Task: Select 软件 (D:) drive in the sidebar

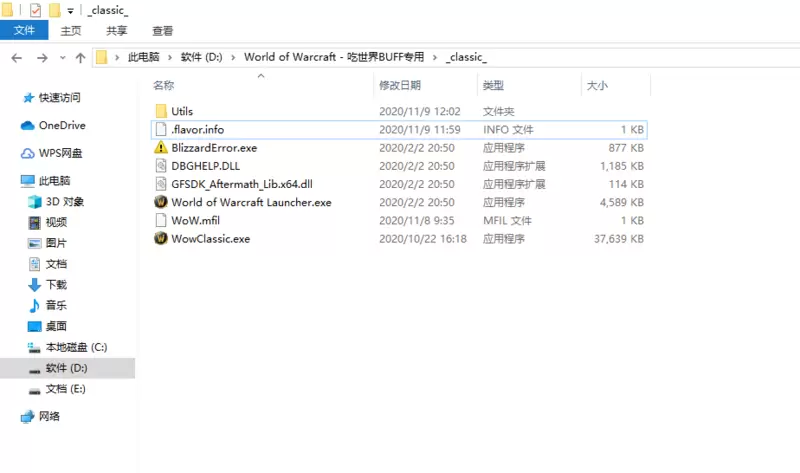Action: click(x=67, y=368)
